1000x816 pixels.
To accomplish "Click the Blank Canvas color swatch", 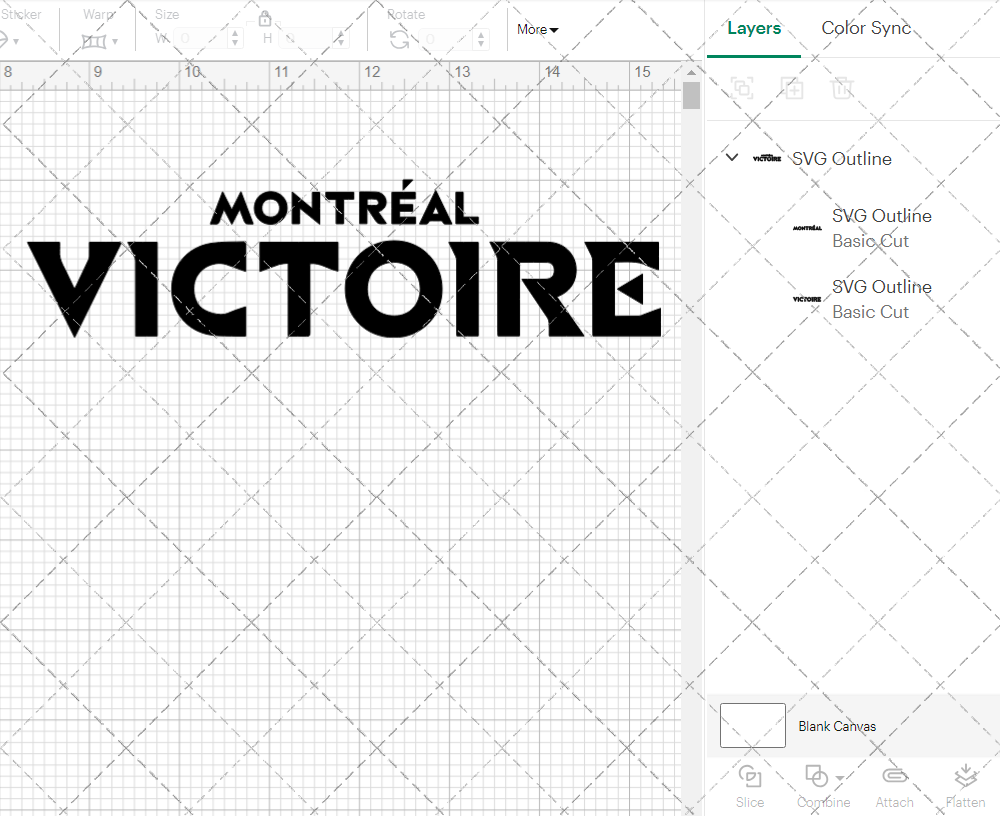I will [752, 726].
